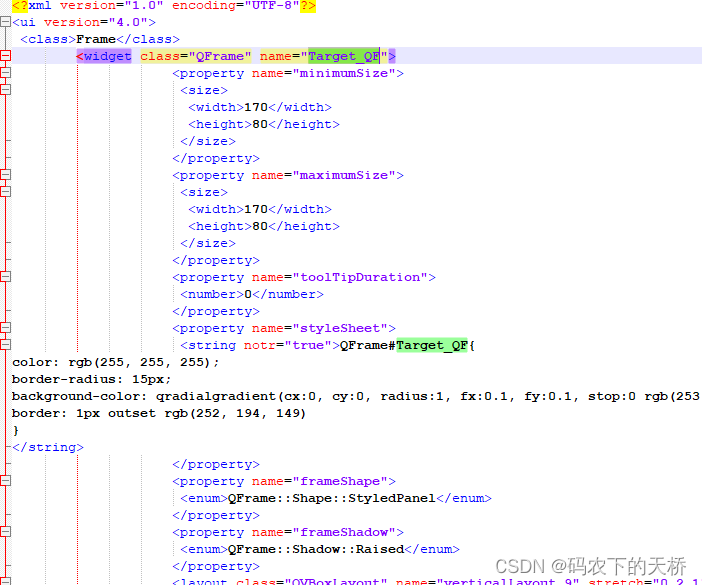Click the property name="toolTipDuration" line
Image resolution: width=702 pixels, height=585 pixels.
[304, 278]
